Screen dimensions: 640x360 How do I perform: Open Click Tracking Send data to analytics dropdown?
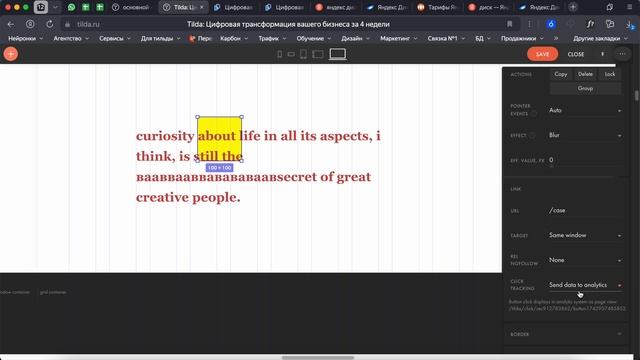585,285
